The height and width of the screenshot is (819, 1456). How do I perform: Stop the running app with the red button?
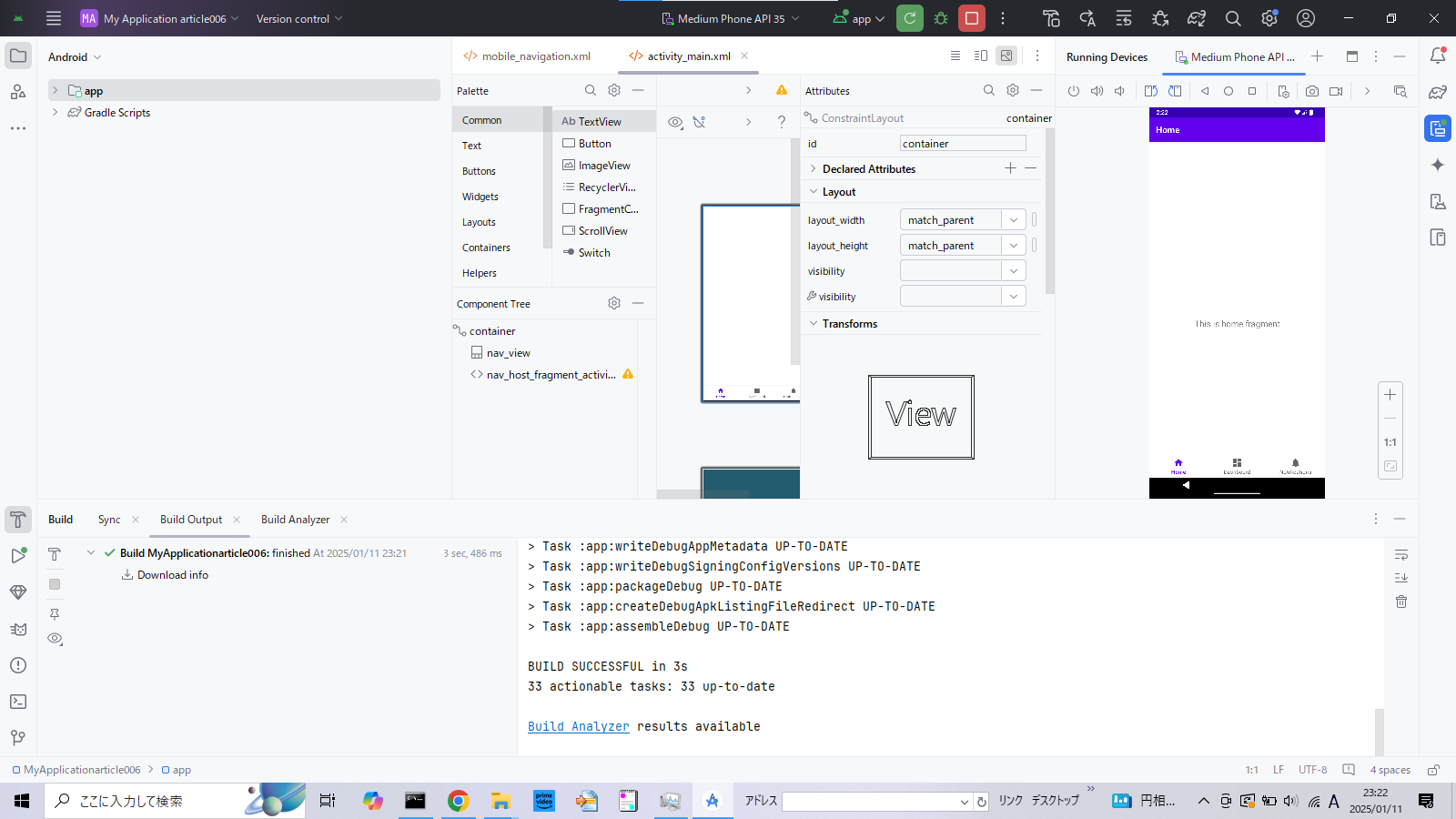click(x=972, y=18)
